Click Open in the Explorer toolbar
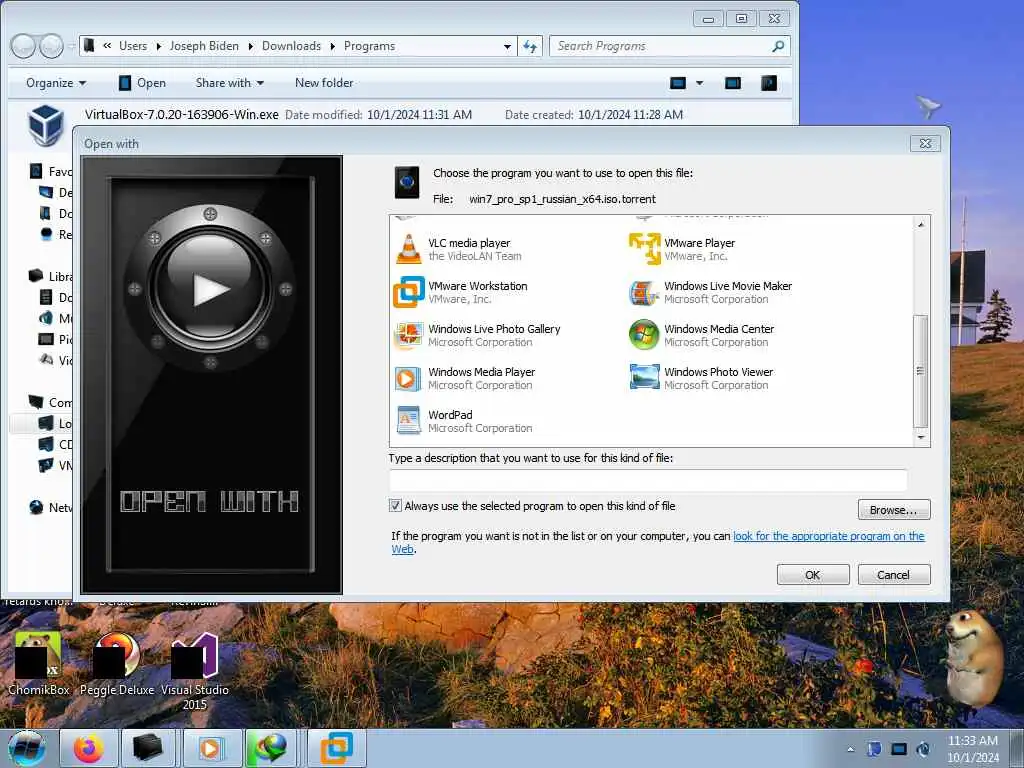 pyautogui.click(x=142, y=83)
